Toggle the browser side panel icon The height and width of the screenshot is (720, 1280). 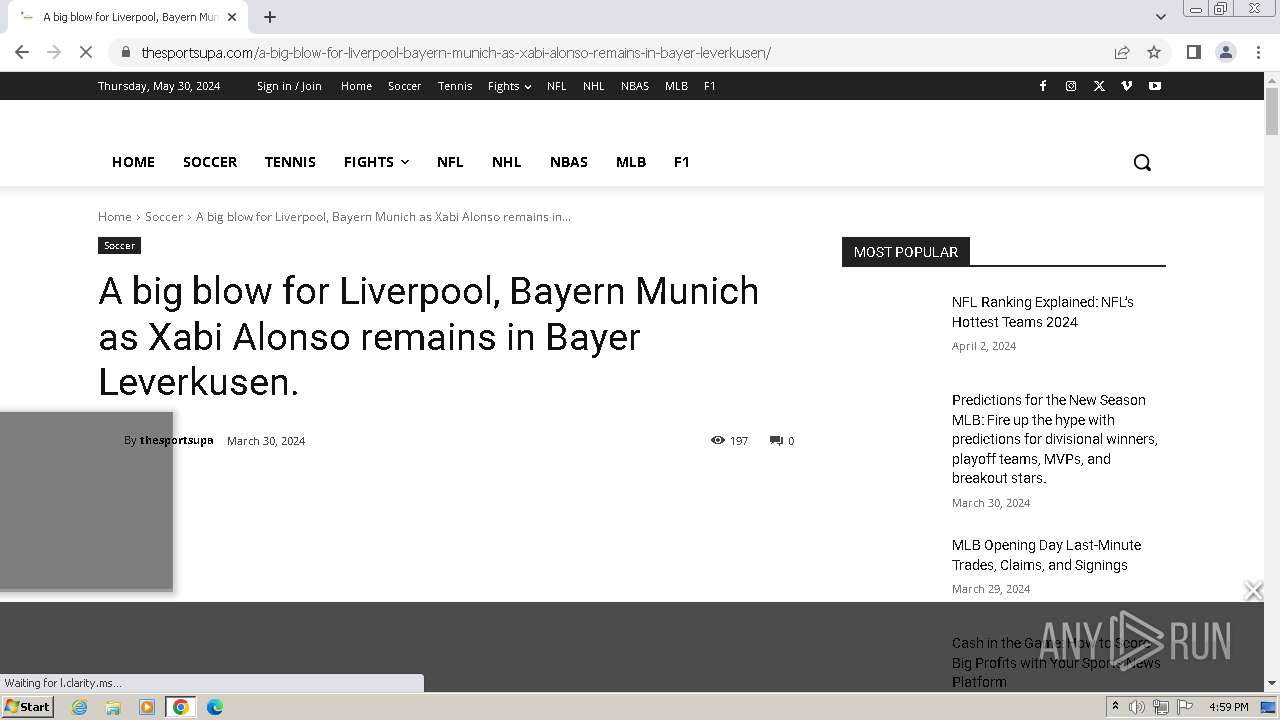coord(1193,52)
